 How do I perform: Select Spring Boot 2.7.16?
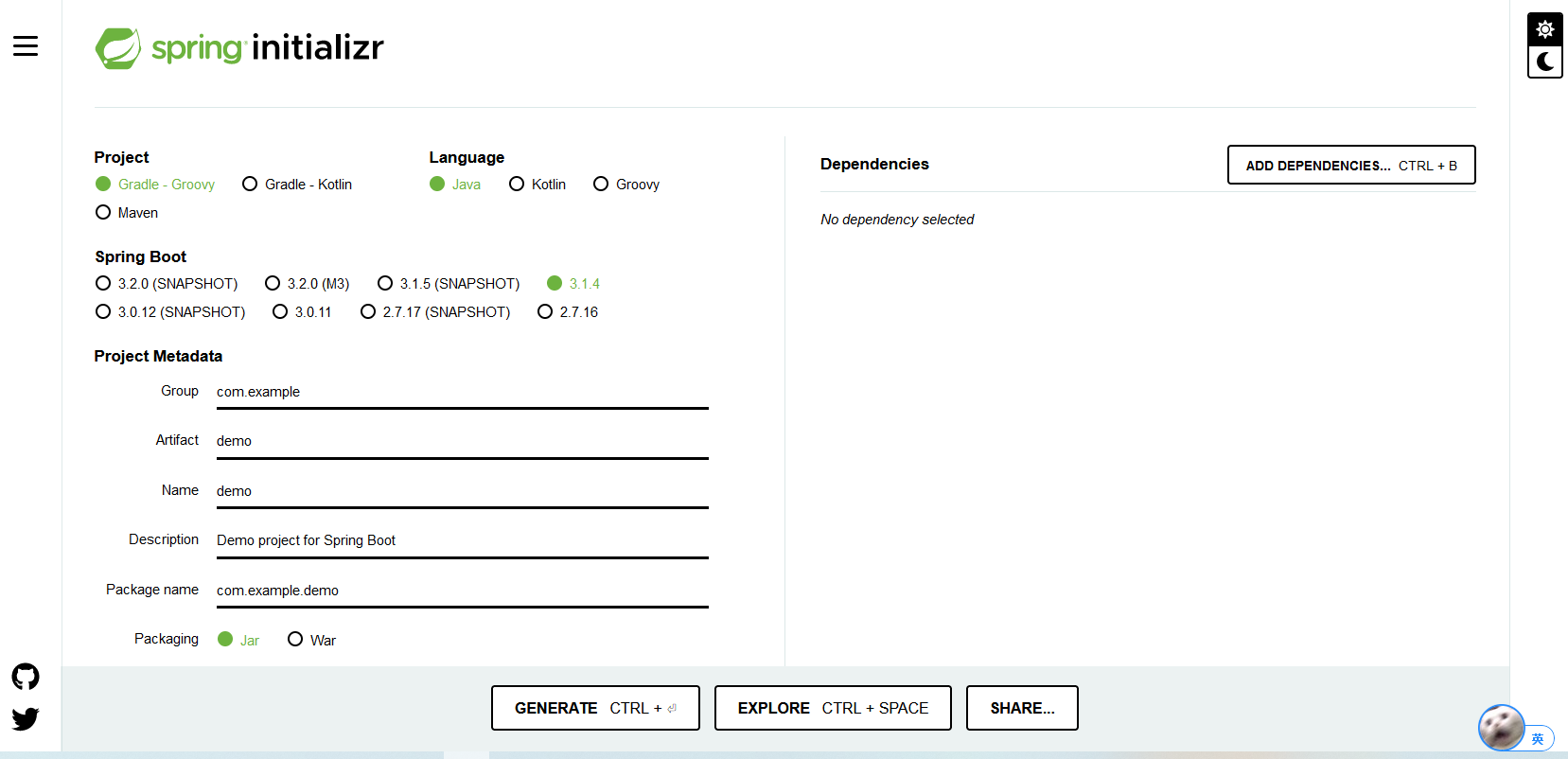pyautogui.click(x=568, y=312)
